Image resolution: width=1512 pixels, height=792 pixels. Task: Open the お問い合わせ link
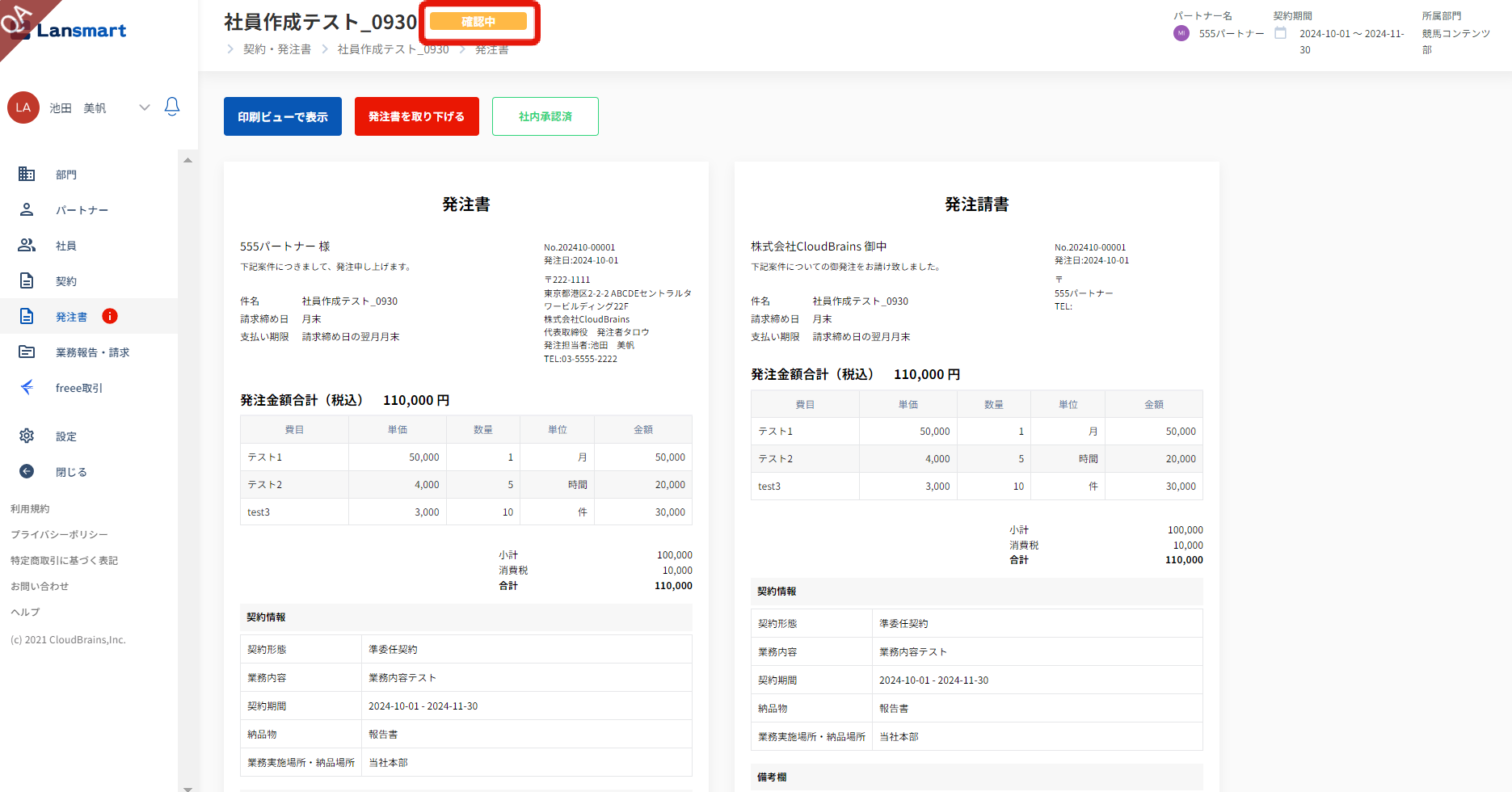coord(40,586)
